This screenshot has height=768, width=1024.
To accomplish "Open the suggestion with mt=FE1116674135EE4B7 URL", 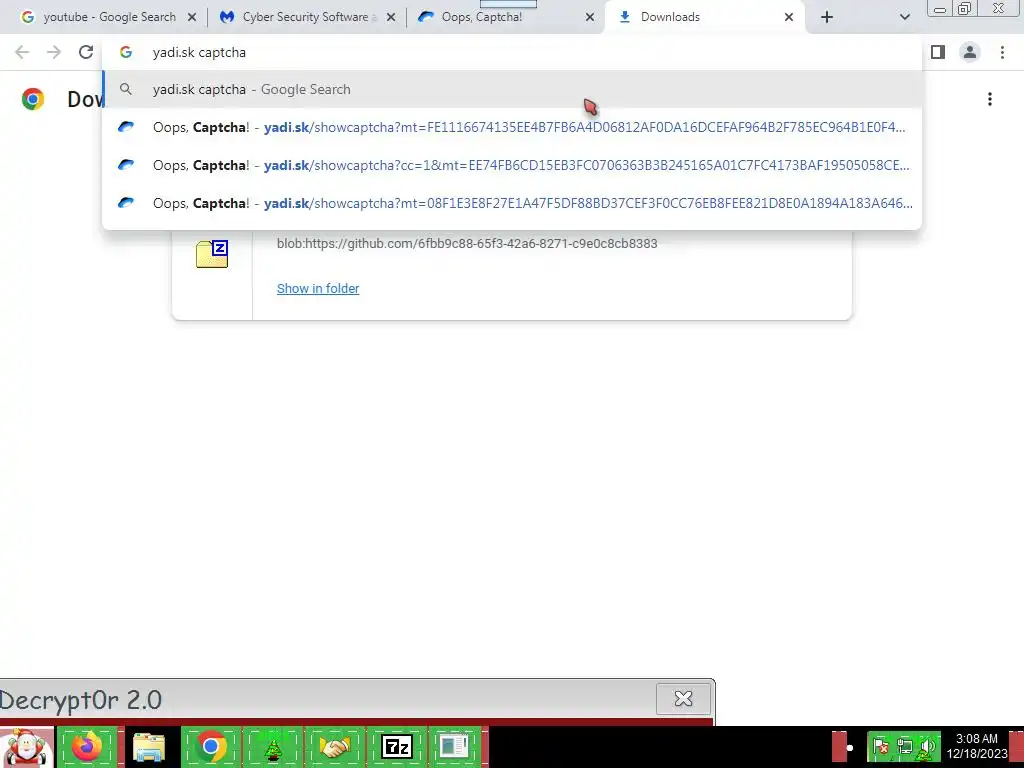I will click(512, 127).
